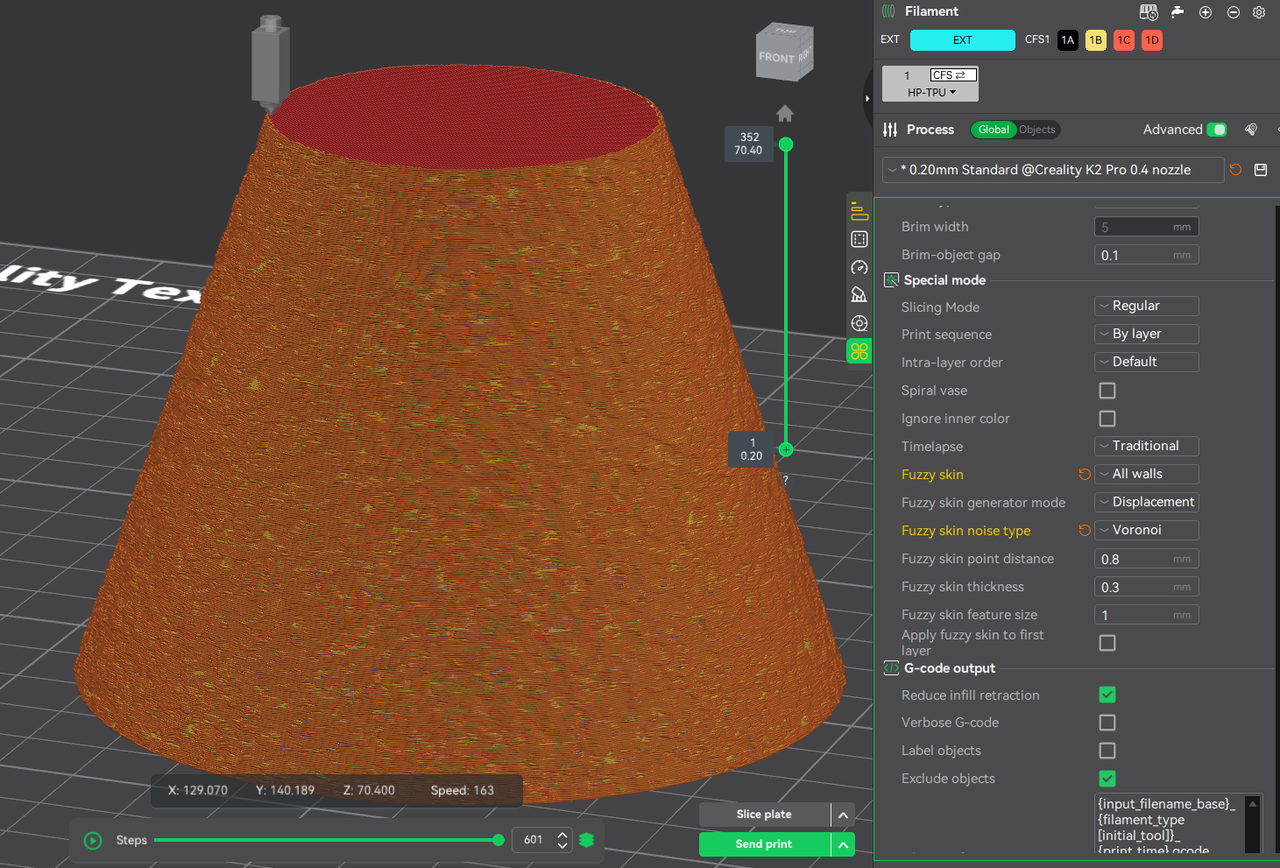
Task: Open the Speed settings tab icon
Action: (859, 267)
